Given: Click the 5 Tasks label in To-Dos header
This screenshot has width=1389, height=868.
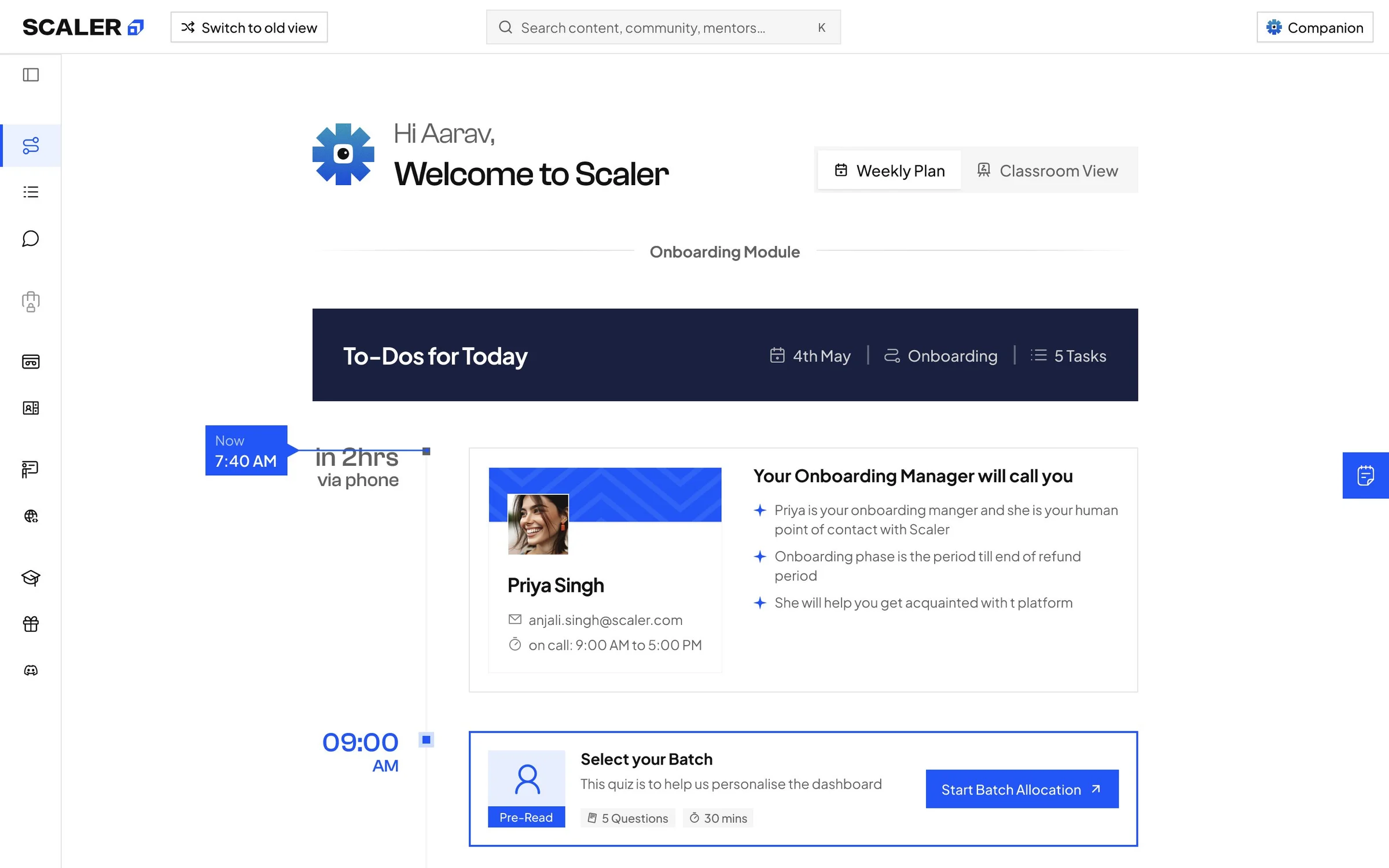Looking at the screenshot, I should coord(1068,355).
